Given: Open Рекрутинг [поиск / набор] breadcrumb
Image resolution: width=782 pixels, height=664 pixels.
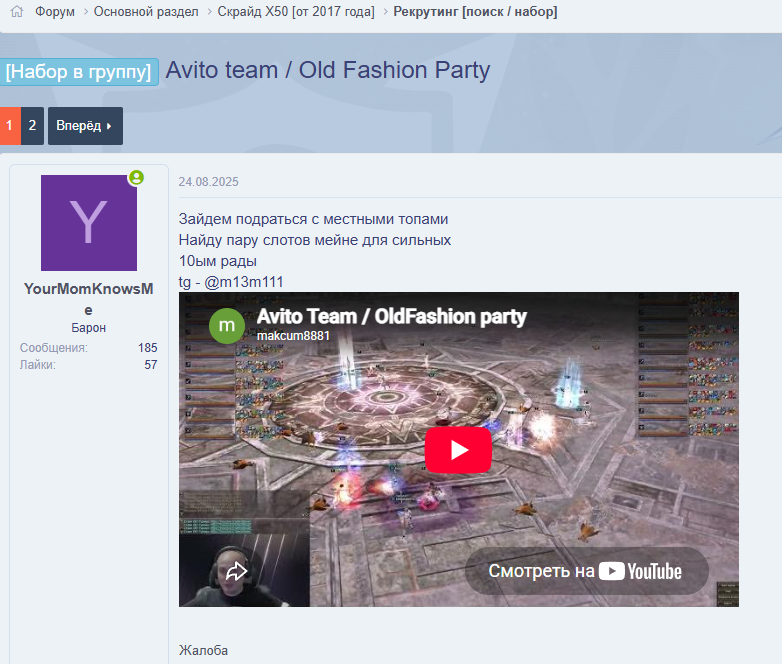Looking at the screenshot, I should tap(475, 11).
